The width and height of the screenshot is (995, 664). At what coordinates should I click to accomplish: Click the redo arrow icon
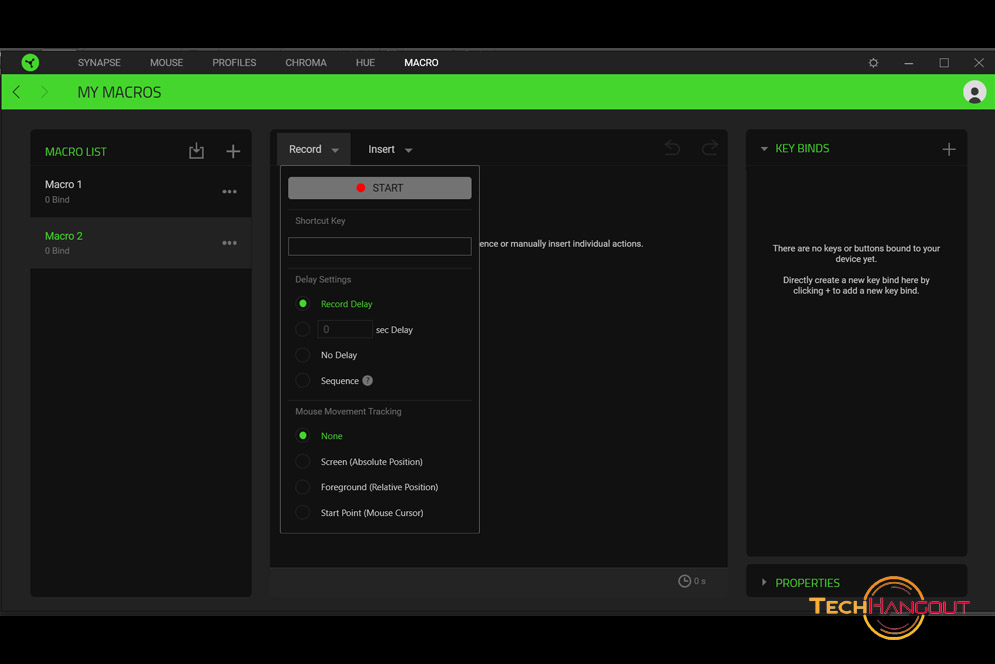(x=709, y=149)
